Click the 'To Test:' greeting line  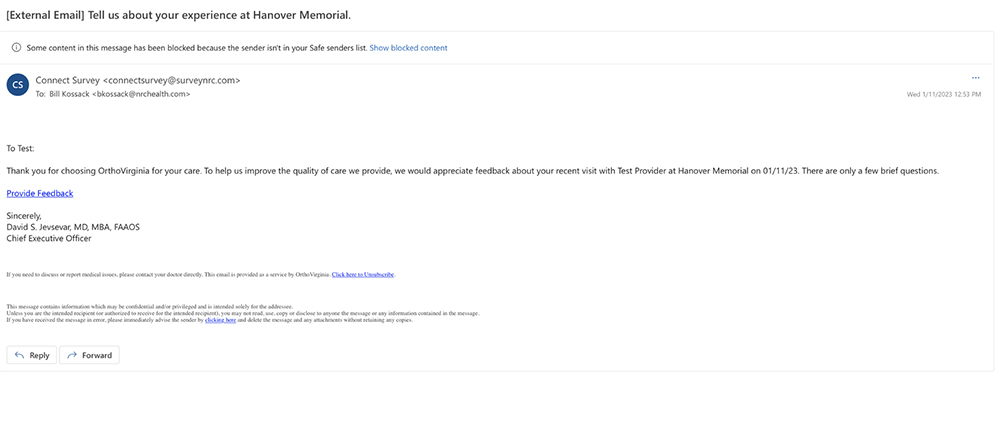point(20,149)
